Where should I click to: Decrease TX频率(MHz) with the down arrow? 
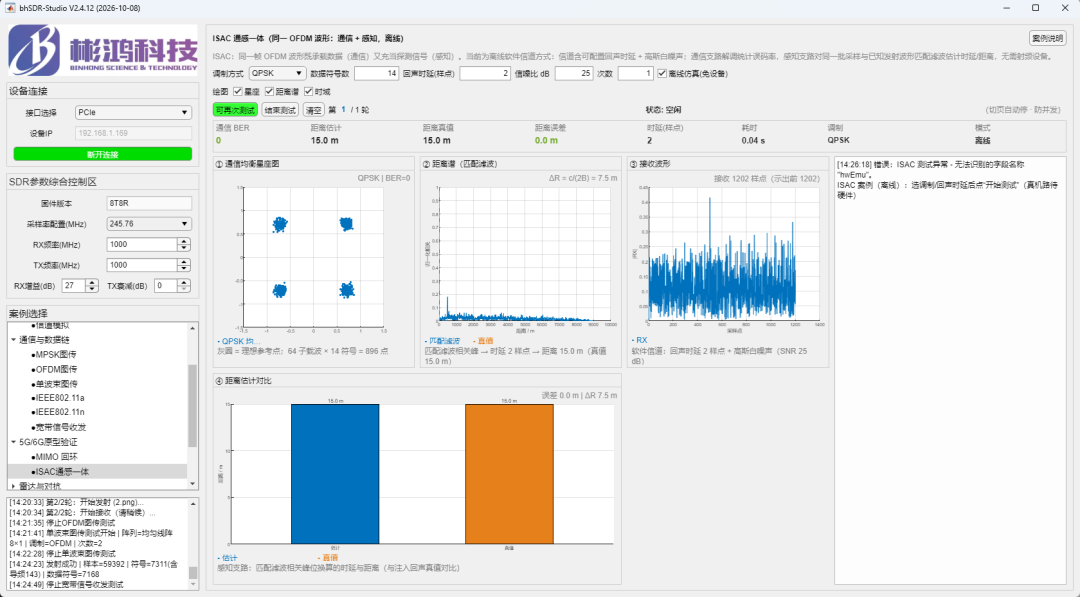click(x=184, y=269)
